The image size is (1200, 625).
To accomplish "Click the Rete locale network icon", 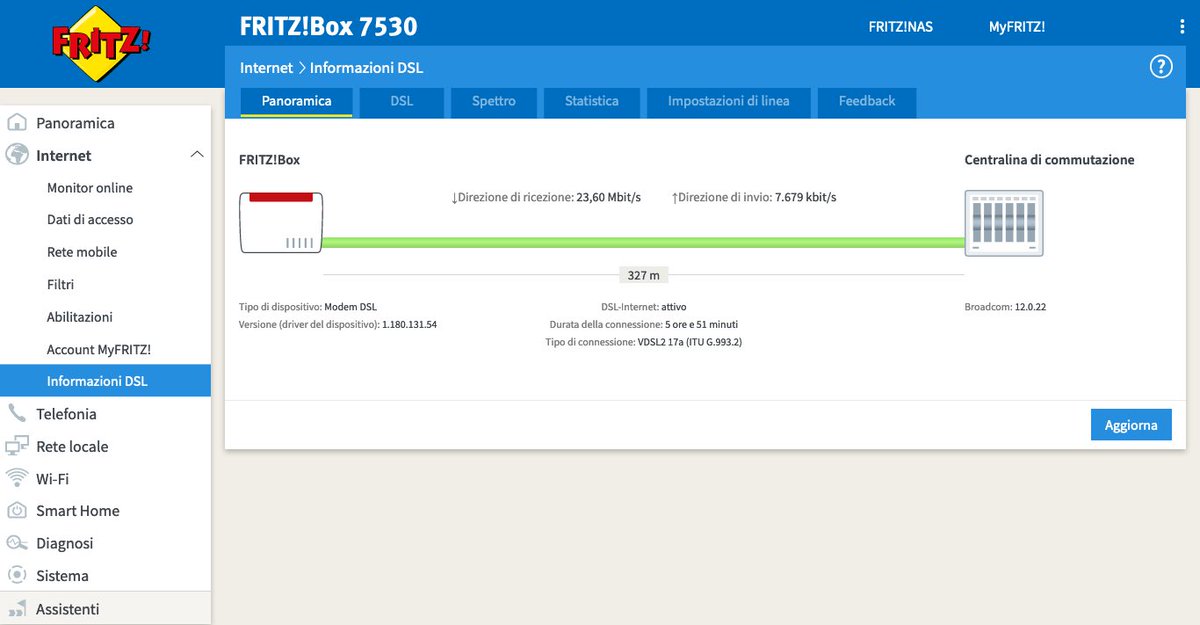I will point(17,446).
